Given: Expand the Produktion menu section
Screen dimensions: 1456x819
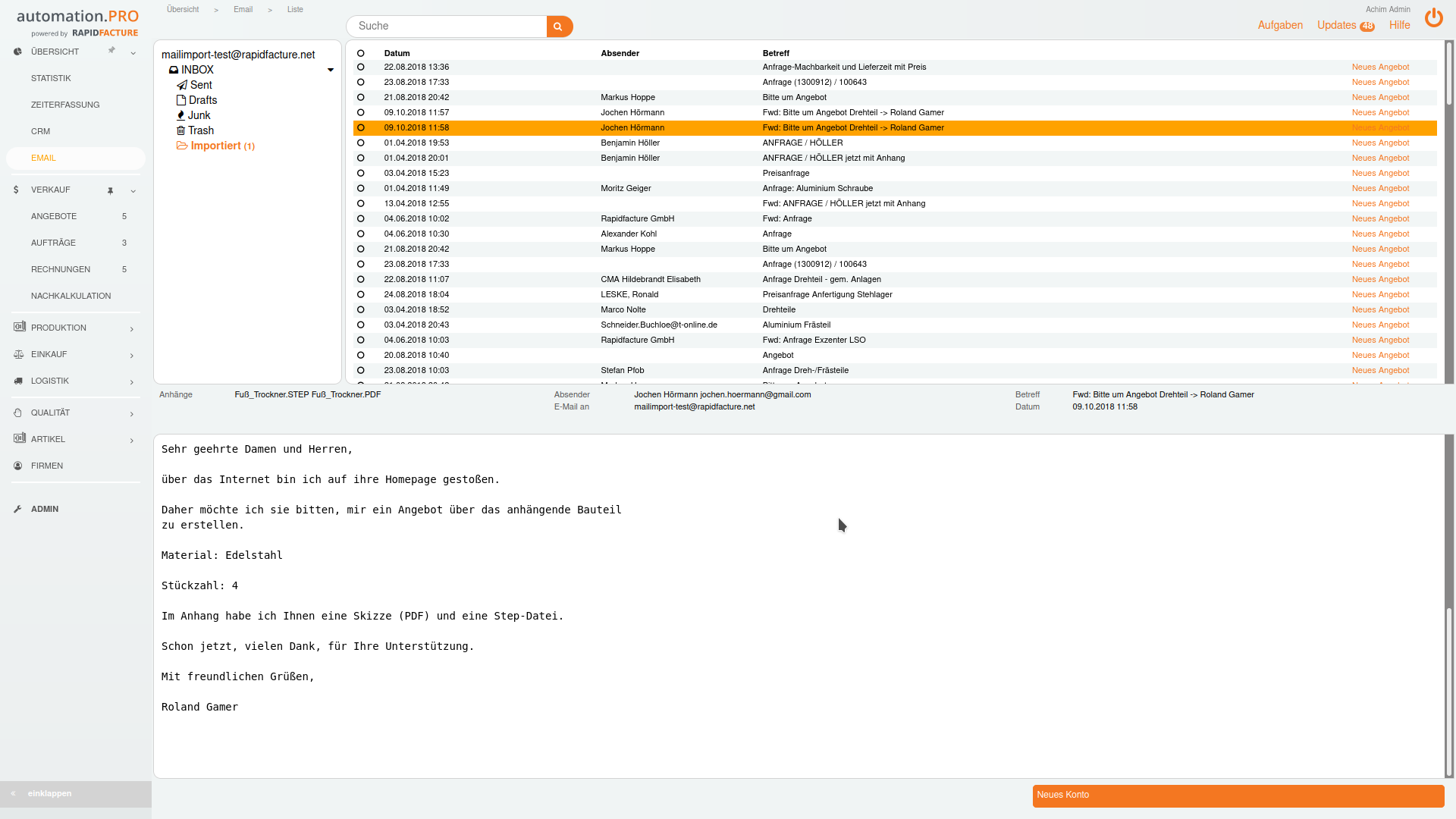Looking at the screenshot, I should (132, 328).
